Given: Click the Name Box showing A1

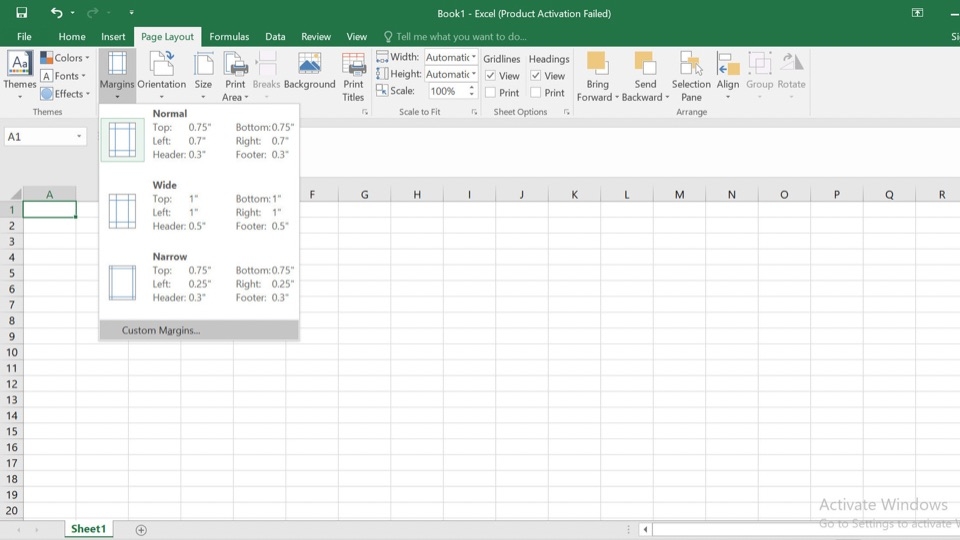Looking at the screenshot, I should tap(39, 137).
